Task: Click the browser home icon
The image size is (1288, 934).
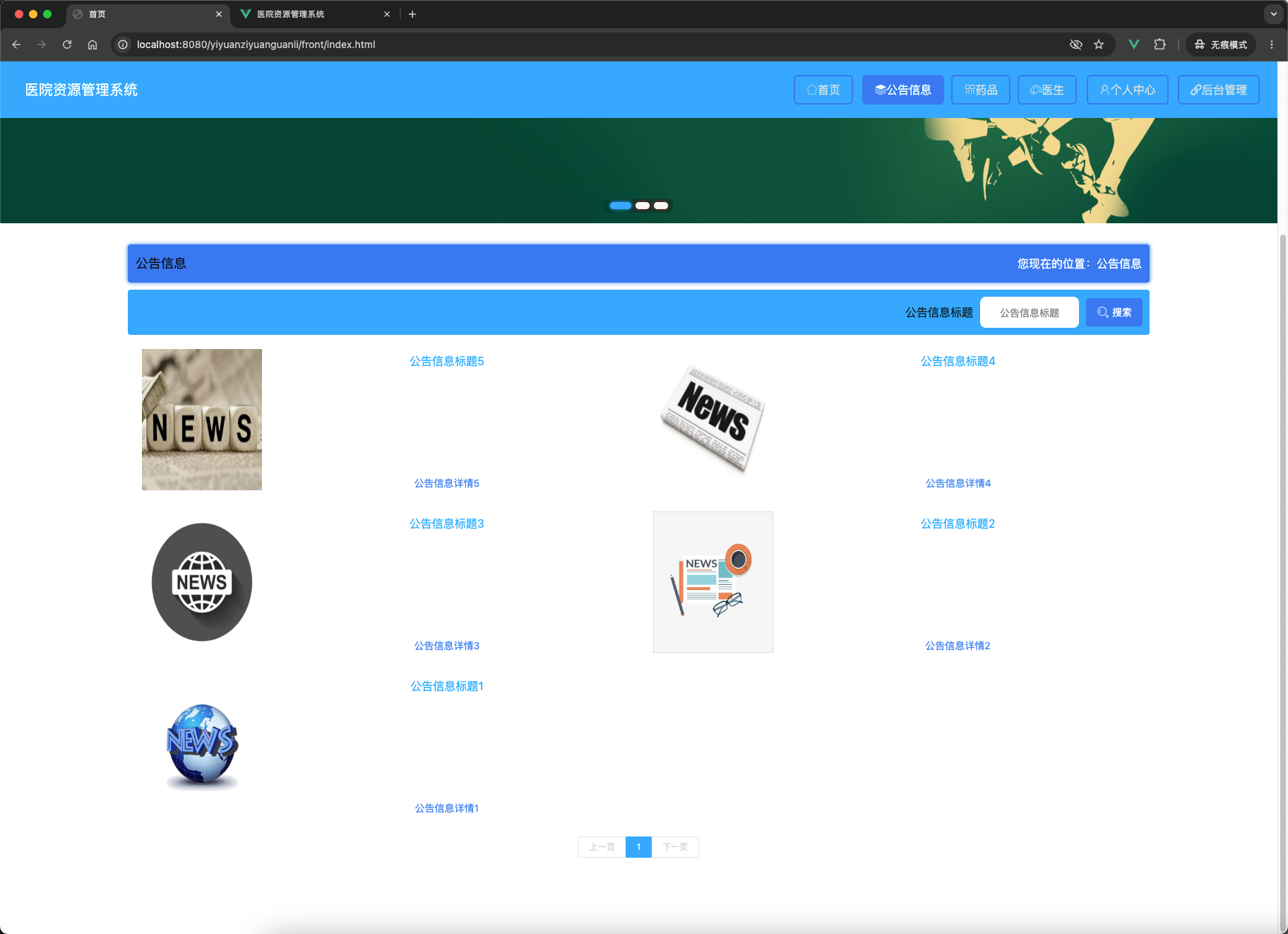Action: point(93,45)
